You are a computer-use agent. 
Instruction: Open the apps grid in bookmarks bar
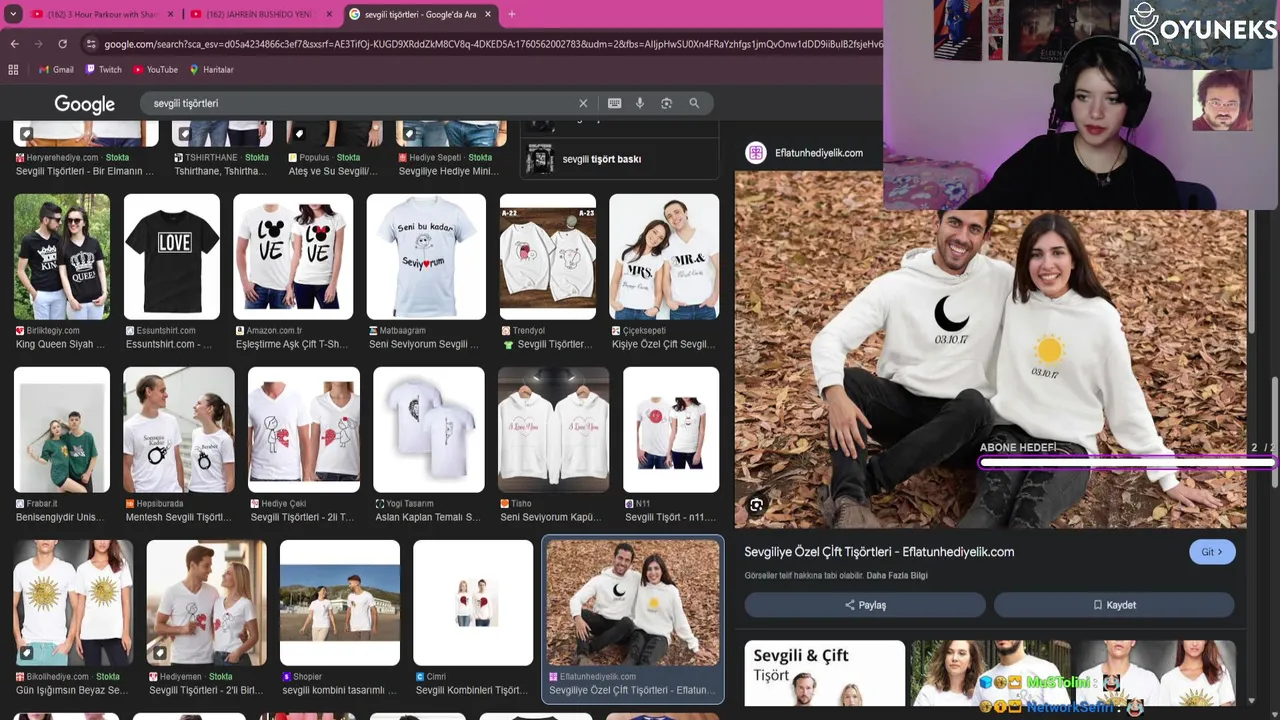pos(13,70)
